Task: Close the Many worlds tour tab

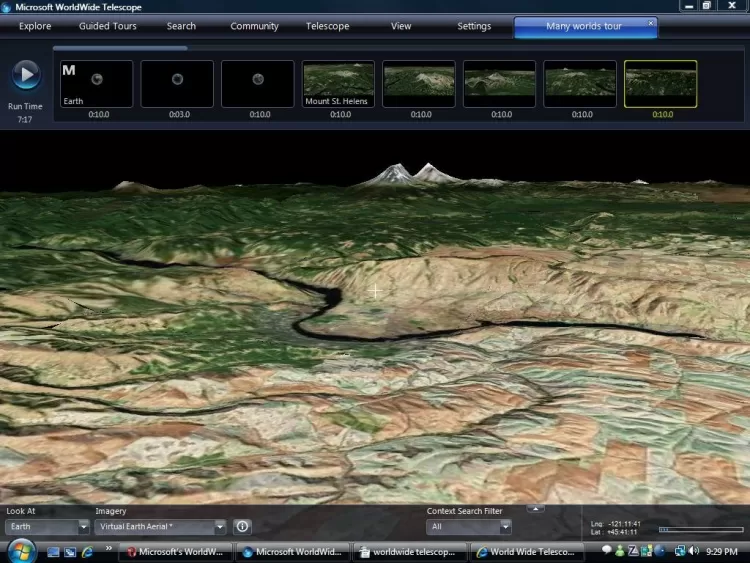Action: click(x=651, y=22)
